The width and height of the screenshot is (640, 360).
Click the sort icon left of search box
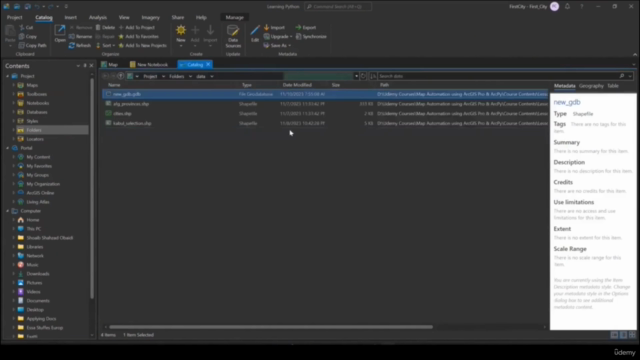coord(373,76)
